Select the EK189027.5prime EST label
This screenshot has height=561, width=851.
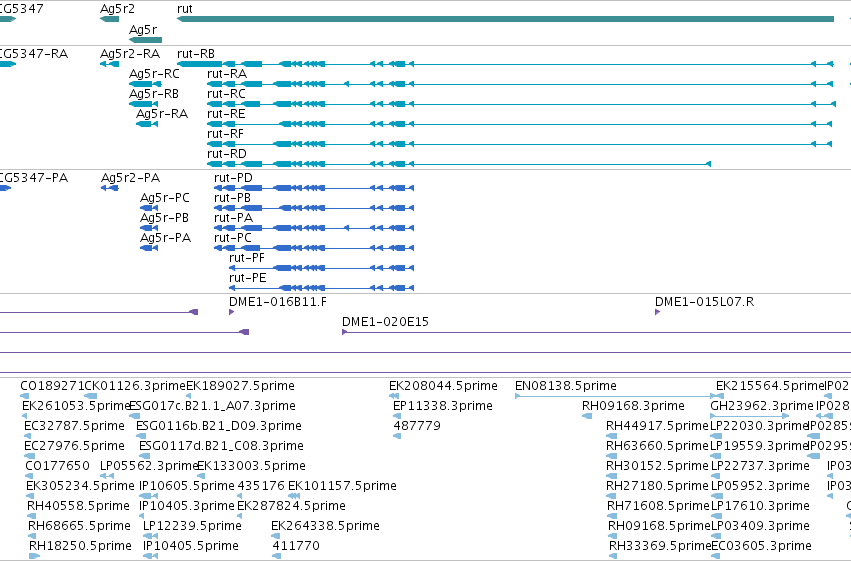(x=240, y=386)
